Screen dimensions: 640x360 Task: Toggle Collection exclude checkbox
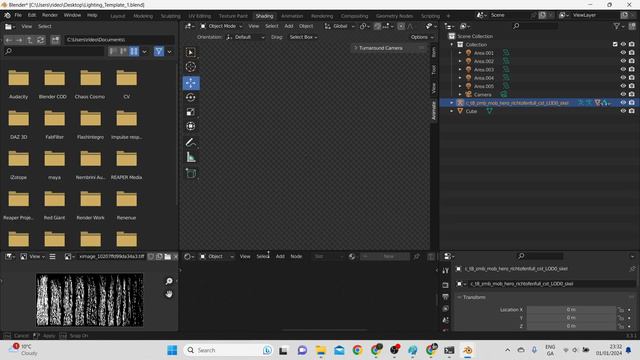coord(615,44)
